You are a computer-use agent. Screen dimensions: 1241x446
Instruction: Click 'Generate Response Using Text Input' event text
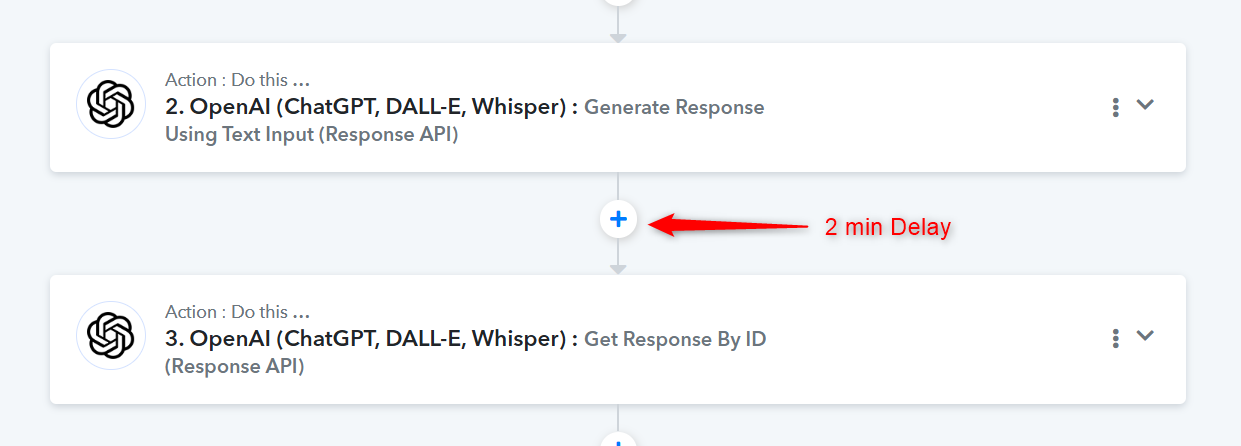(x=465, y=120)
